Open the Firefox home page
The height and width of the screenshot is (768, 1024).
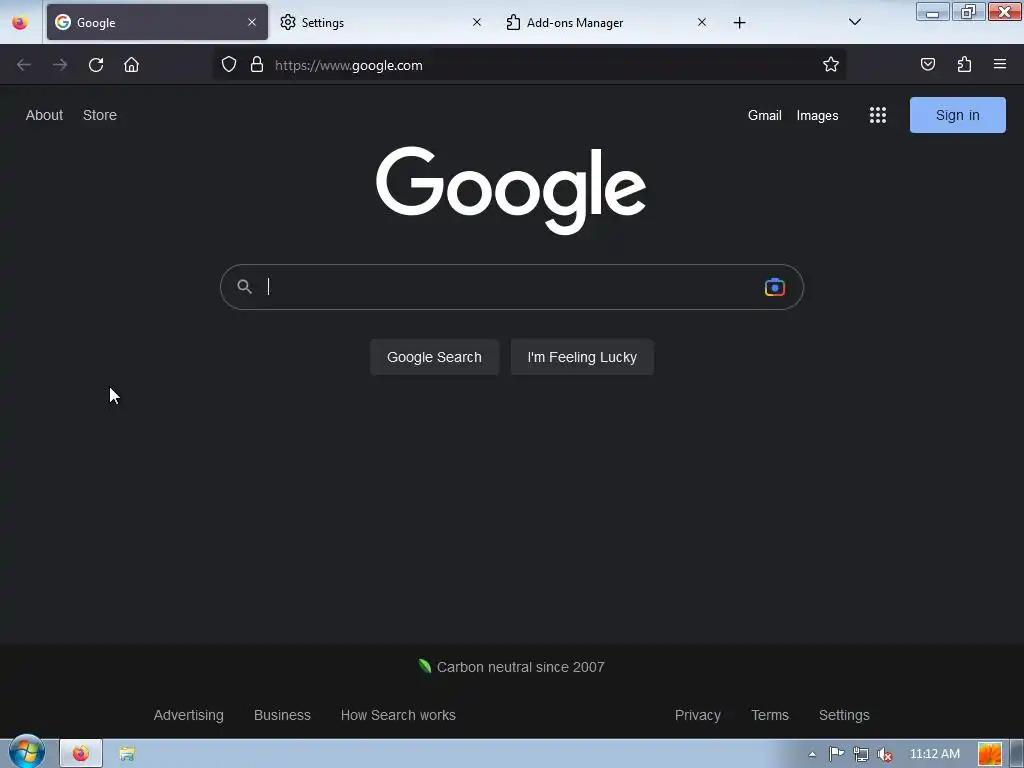tap(131, 65)
